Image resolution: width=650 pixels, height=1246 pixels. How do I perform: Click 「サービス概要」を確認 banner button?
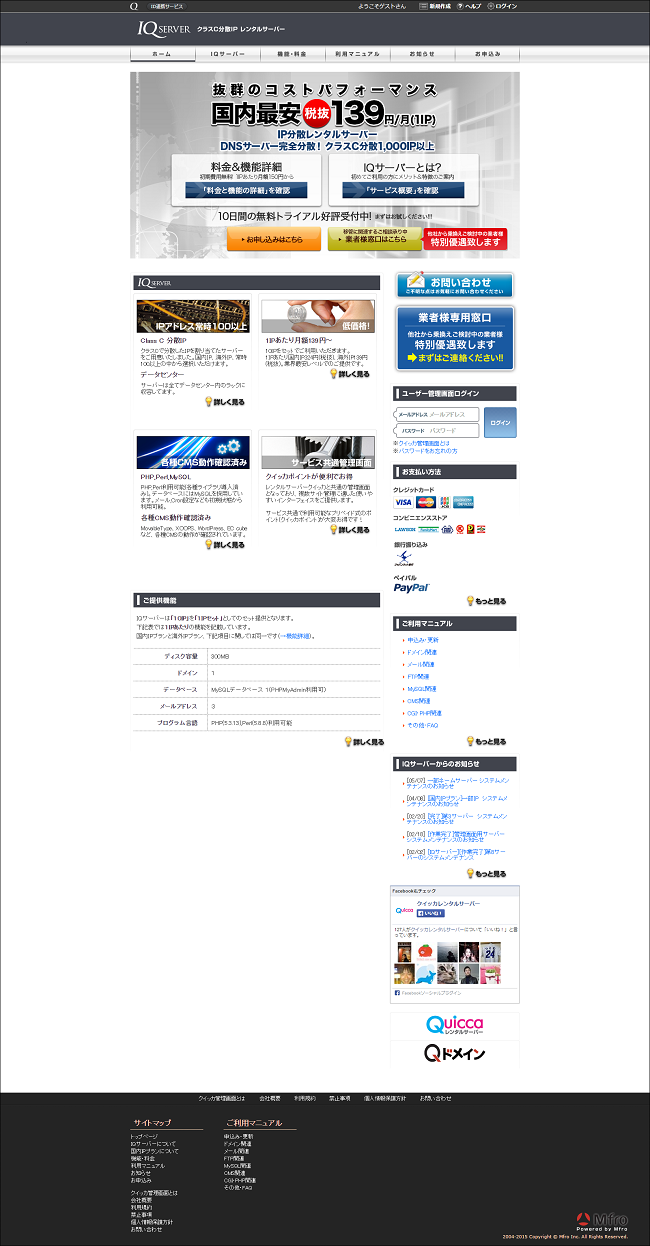[403, 190]
